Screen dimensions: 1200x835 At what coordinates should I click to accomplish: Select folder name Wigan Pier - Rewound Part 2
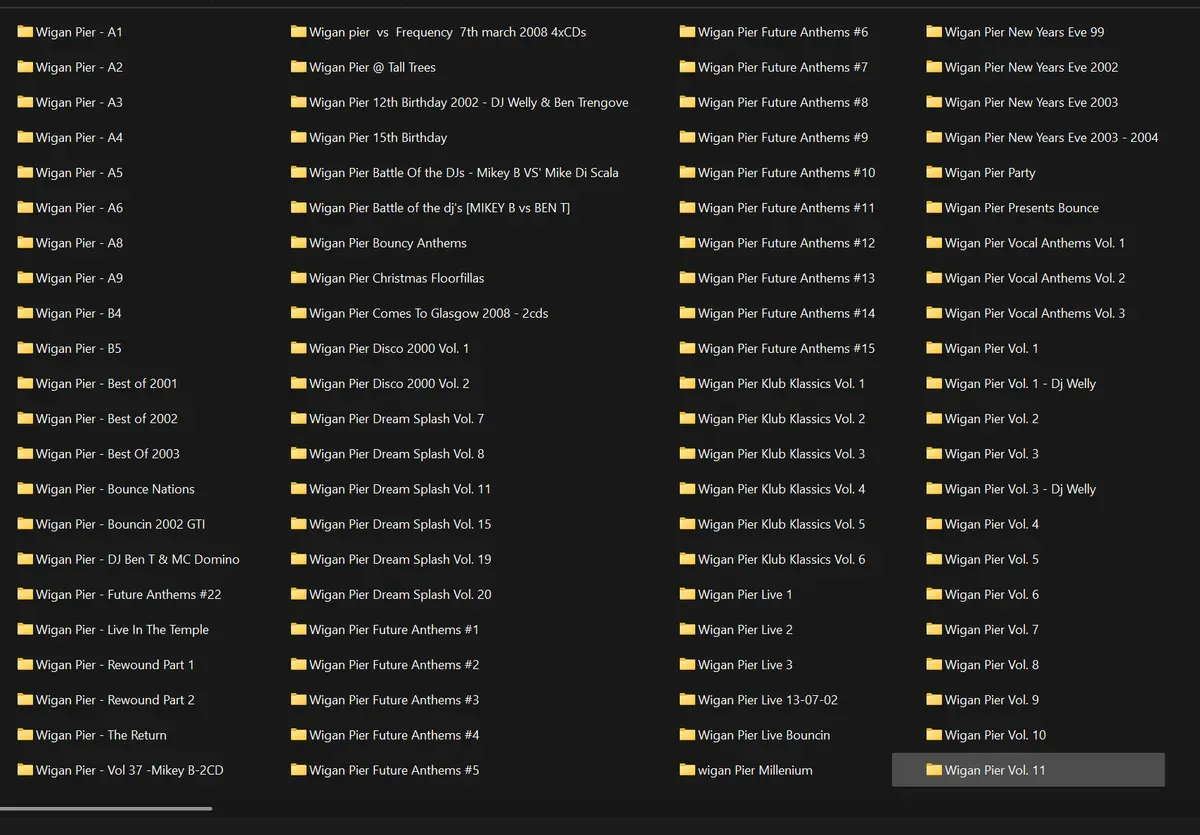[115, 700]
